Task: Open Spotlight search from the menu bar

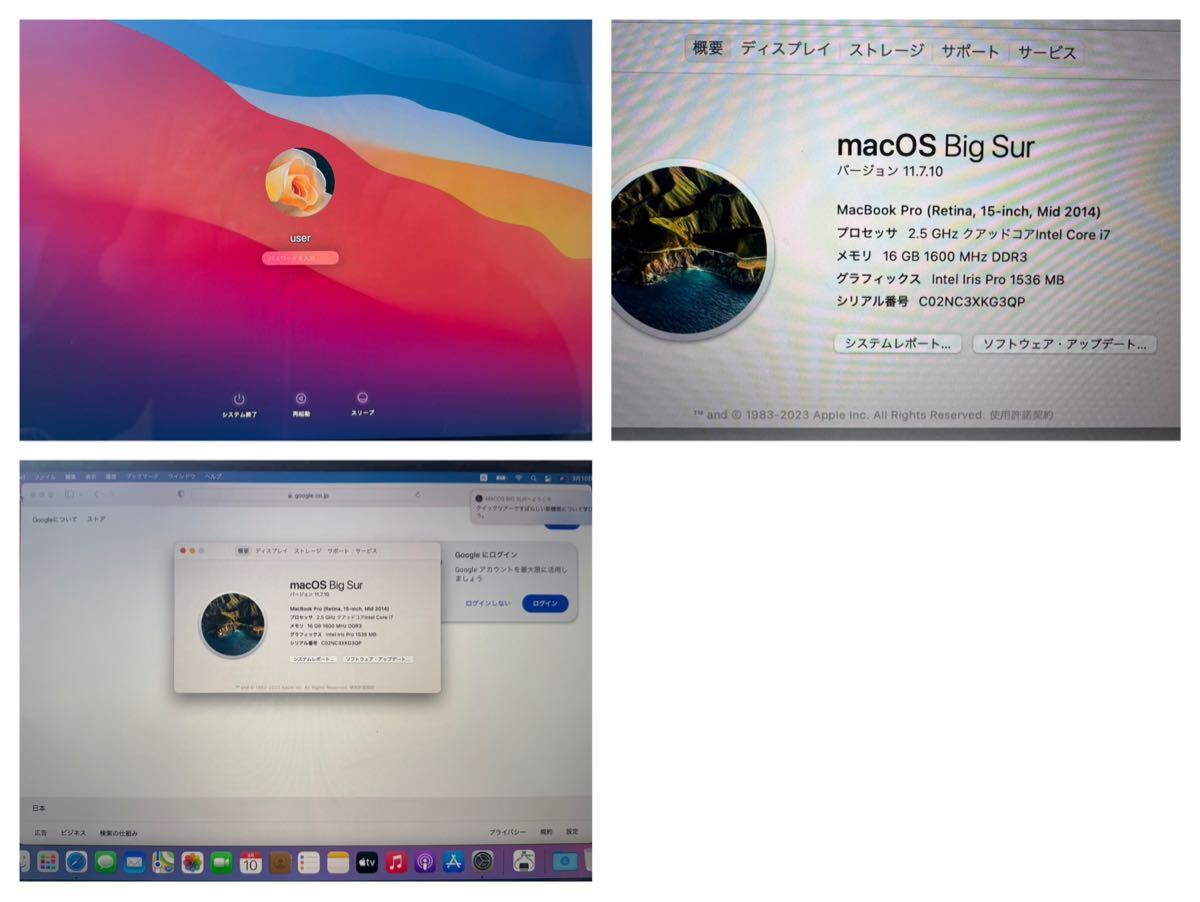Action: click(x=534, y=477)
